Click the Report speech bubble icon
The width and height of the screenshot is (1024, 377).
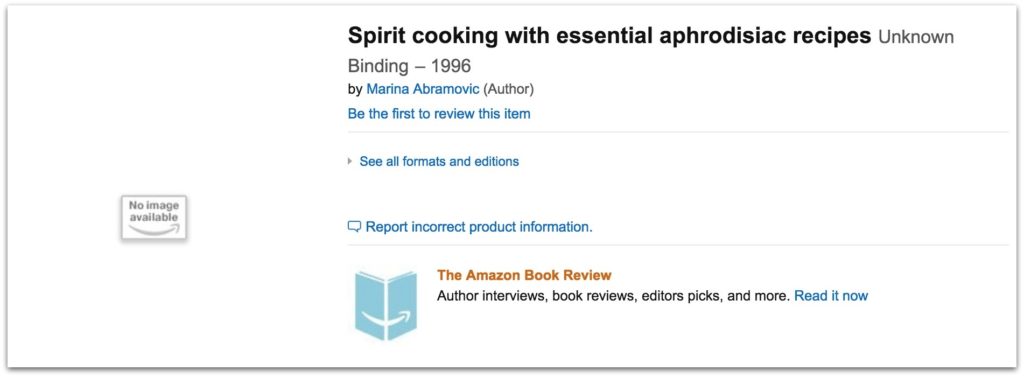(354, 227)
